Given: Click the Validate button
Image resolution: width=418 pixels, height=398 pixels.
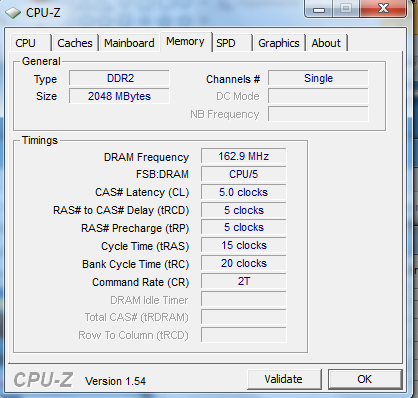Looking at the screenshot, I should click(284, 379).
